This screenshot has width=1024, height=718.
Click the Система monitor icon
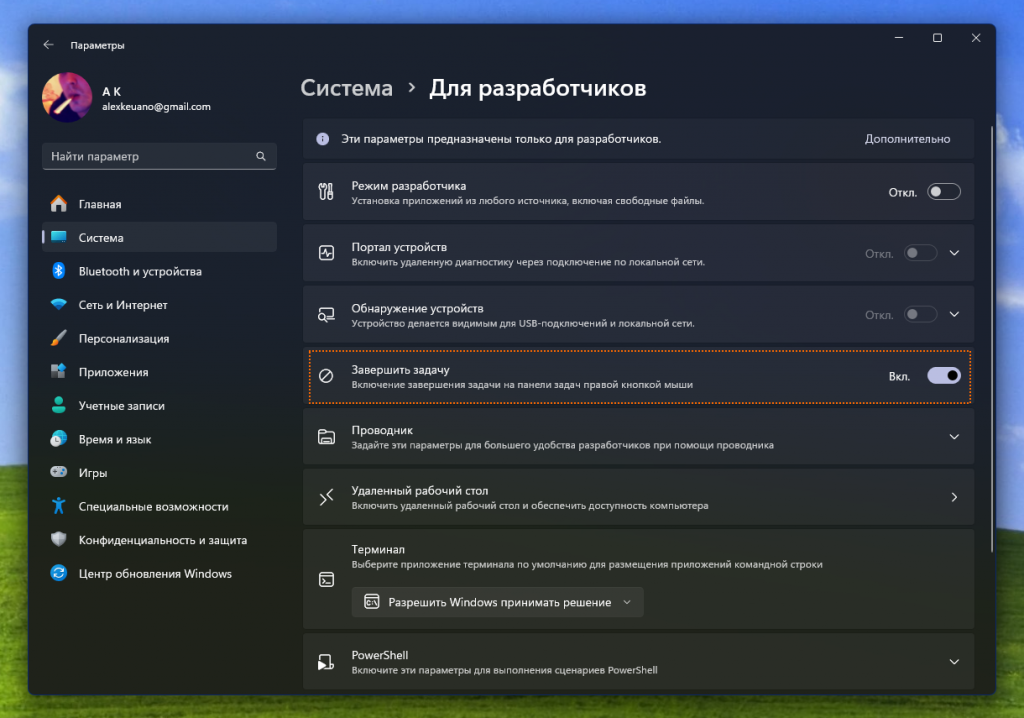tap(59, 237)
